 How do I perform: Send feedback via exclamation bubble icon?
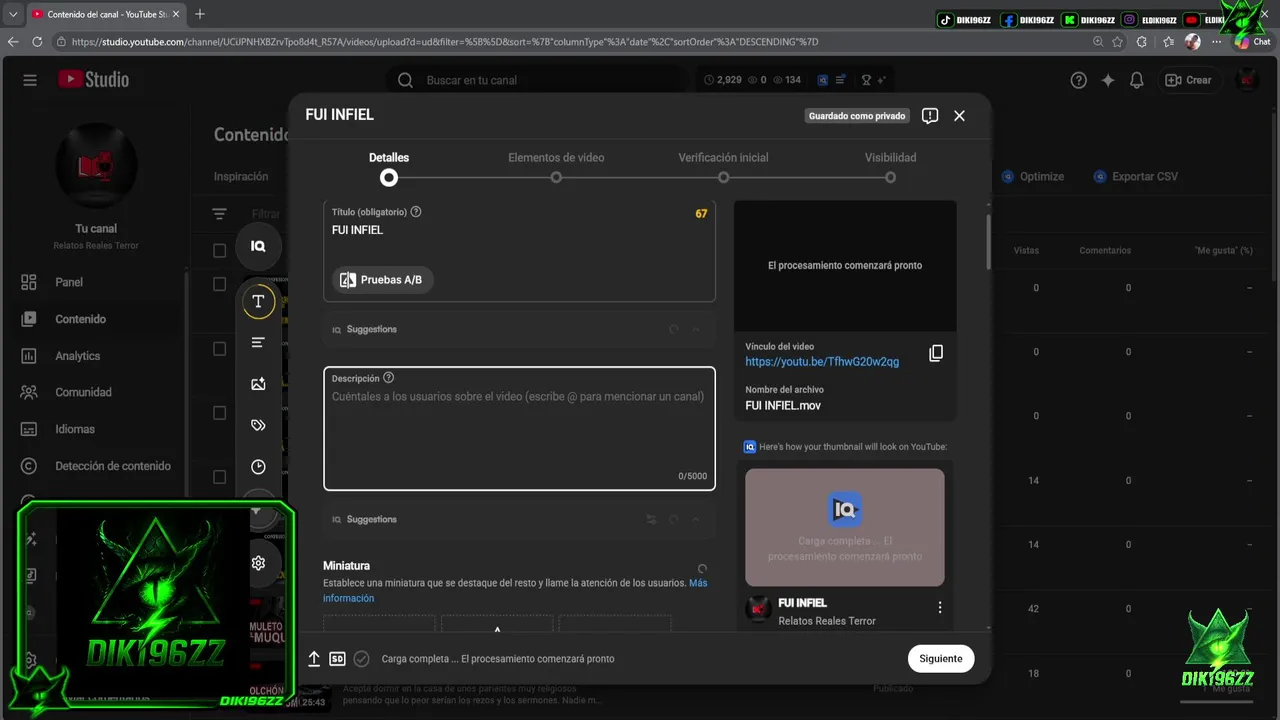tap(930, 116)
